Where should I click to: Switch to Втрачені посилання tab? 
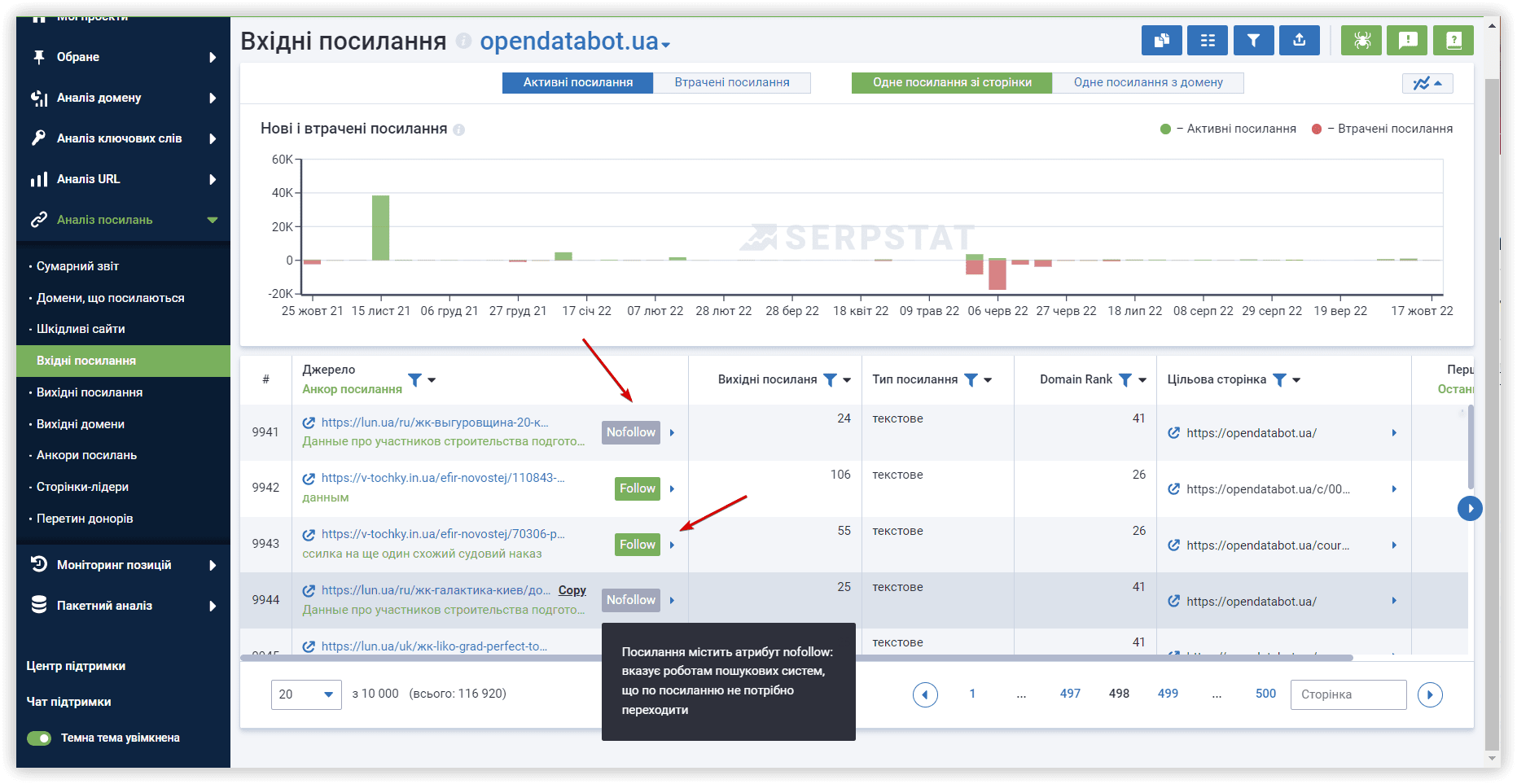pos(732,82)
